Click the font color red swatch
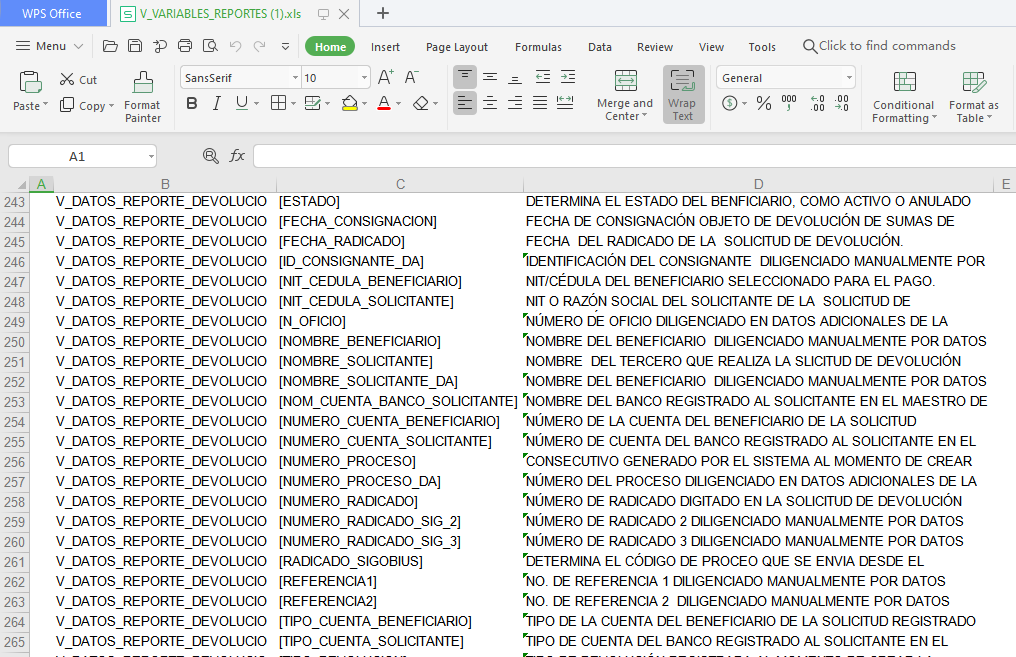This screenshot has height=657, width=1016. (384, 103)
